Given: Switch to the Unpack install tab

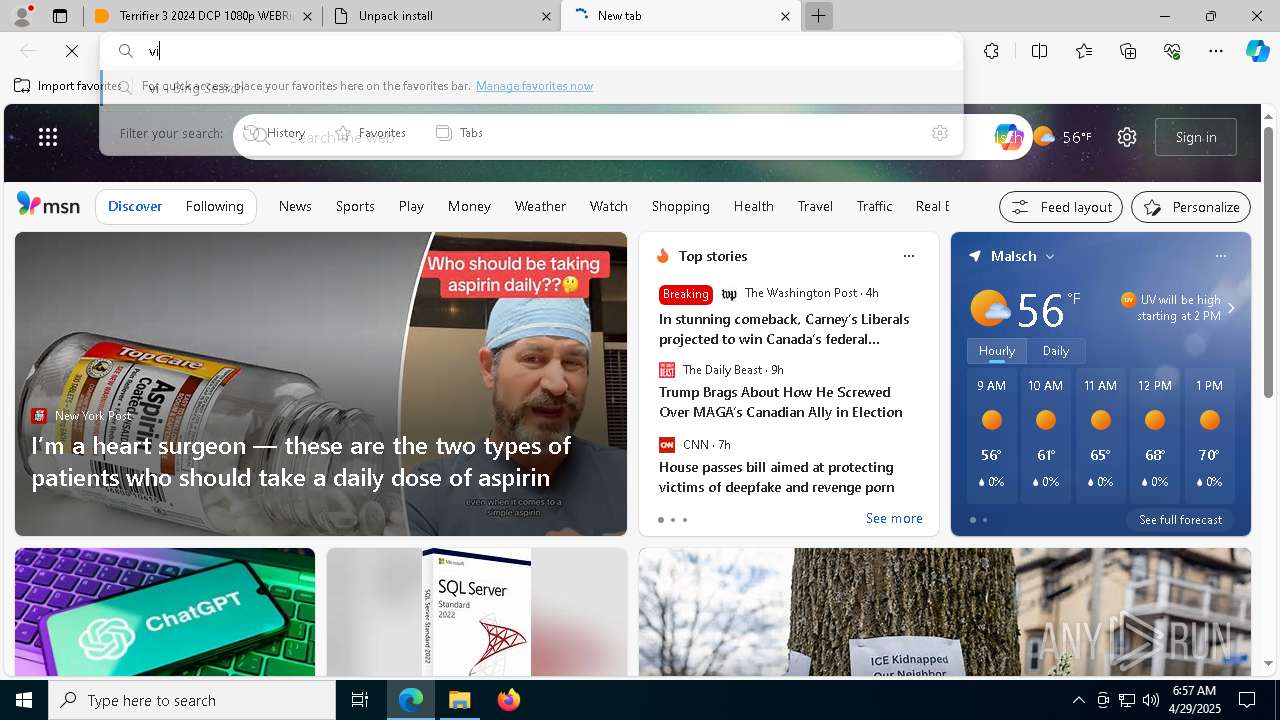Looking at the screenshot, I should (441, 16).
